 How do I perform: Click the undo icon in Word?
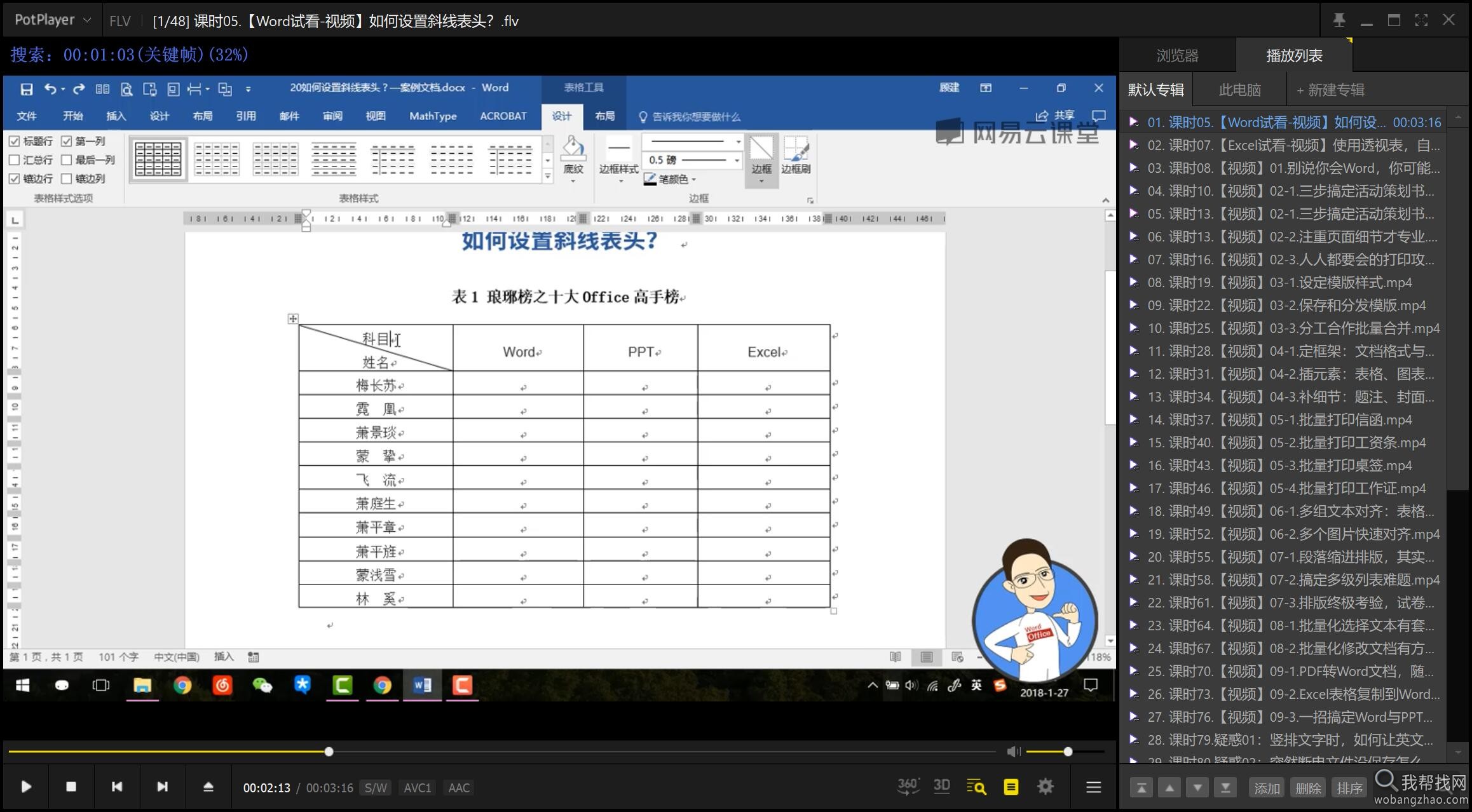pos(50,89)
